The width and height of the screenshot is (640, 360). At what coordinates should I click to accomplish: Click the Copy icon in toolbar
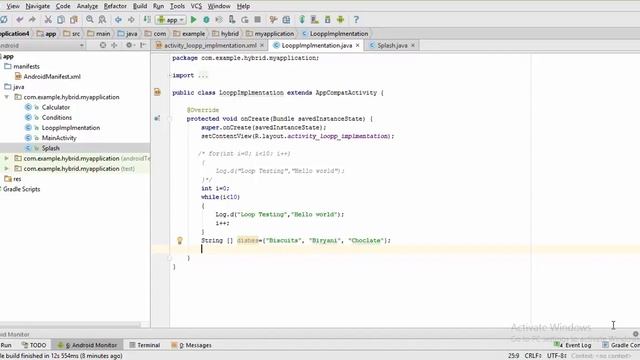(x=61, y=20)
